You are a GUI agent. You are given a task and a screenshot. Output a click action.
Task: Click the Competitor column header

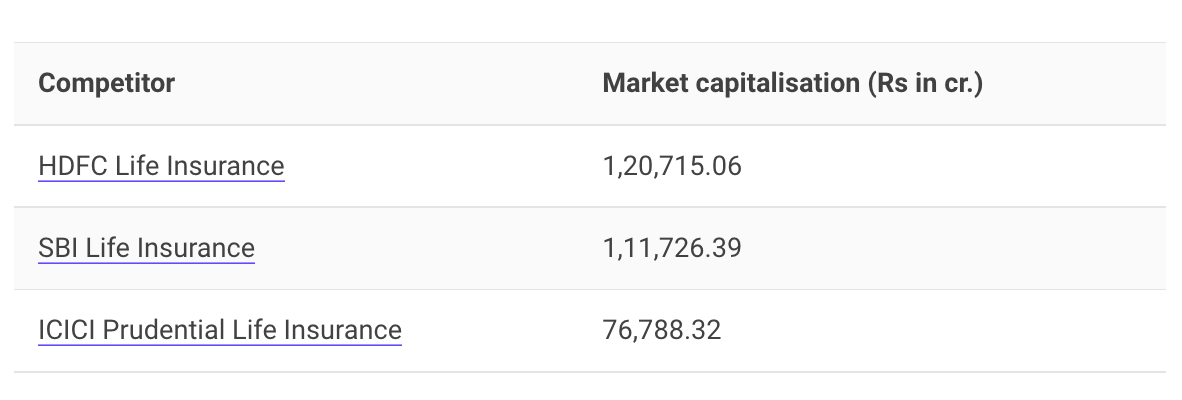[106, 84]
